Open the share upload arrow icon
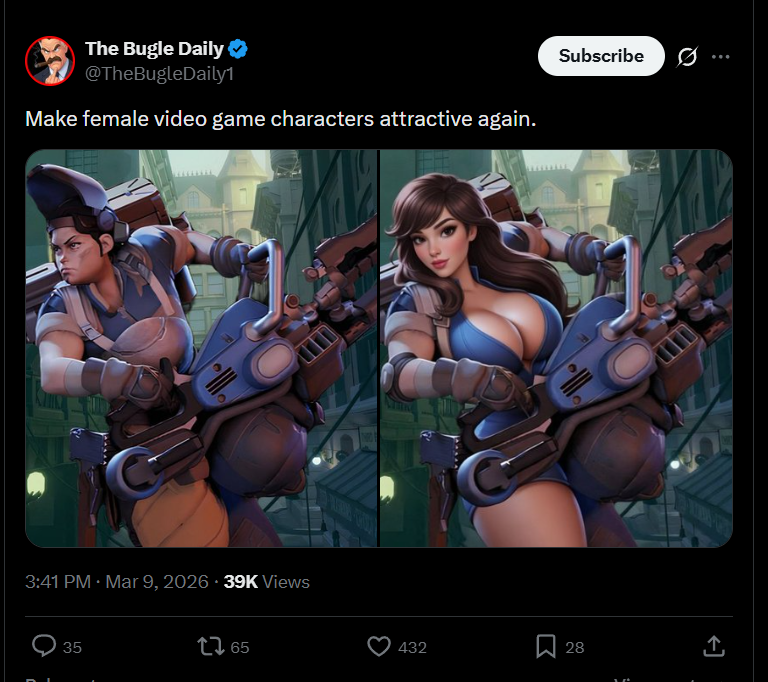Screen dimensions: 768x682 (x=714, y=646)
